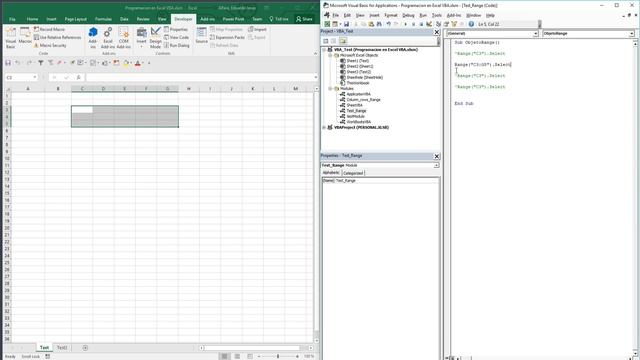
Task: Click Record Macro in Developer ribbon
Action: click(49, 29)
